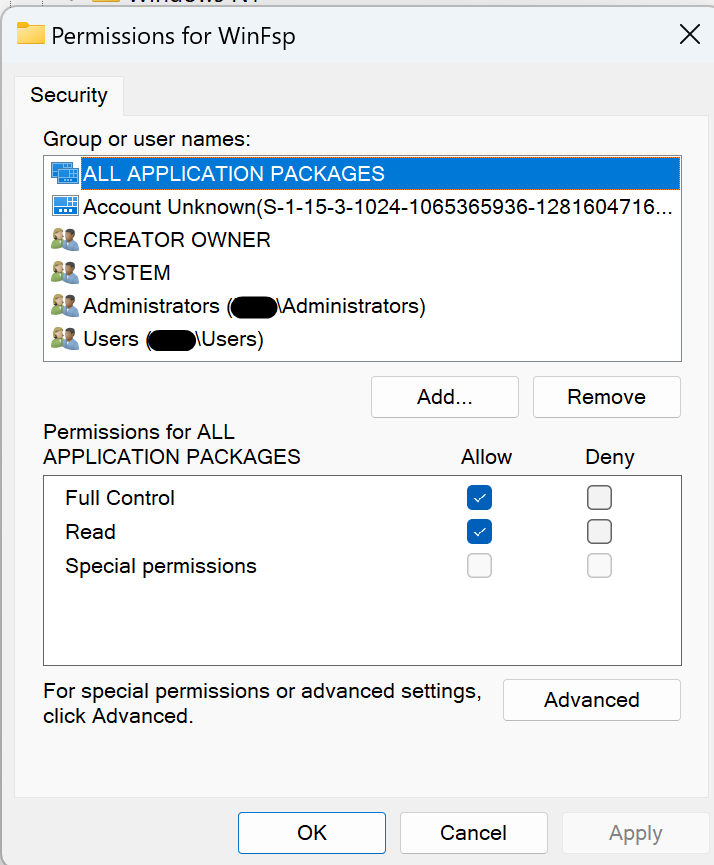Open Advanced security settings
The image size is (714, 865).
pos(591,700)
